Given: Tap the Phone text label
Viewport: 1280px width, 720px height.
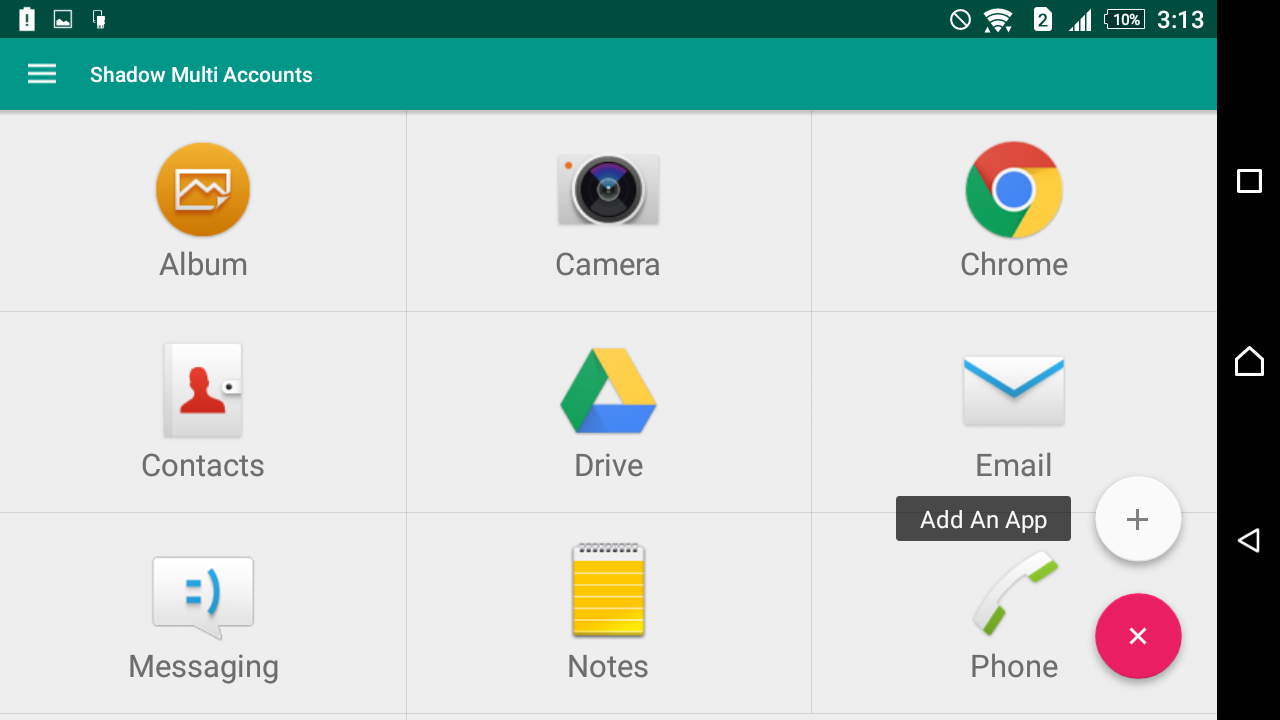Looking at the screenshot, I should tap(1014, 666).
